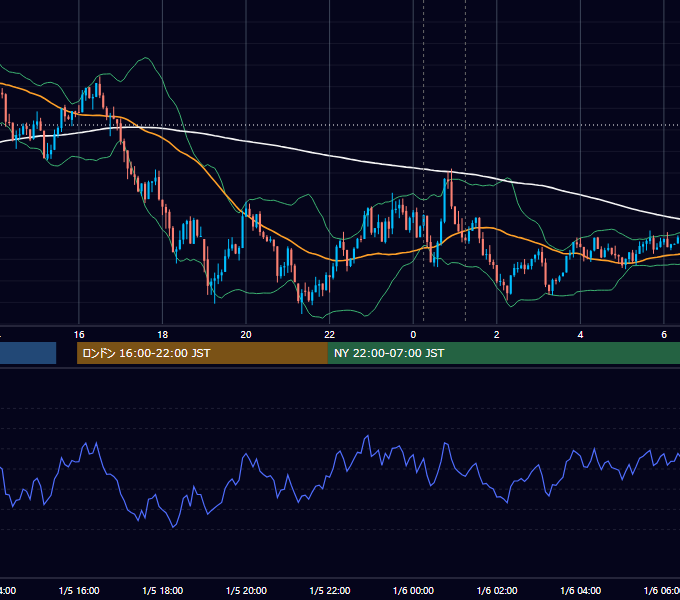The height and width of the screenshot is (600, 680).
Task: Click the 1/5 20:00 label on bottom axis
Action: tap(246, 590)
